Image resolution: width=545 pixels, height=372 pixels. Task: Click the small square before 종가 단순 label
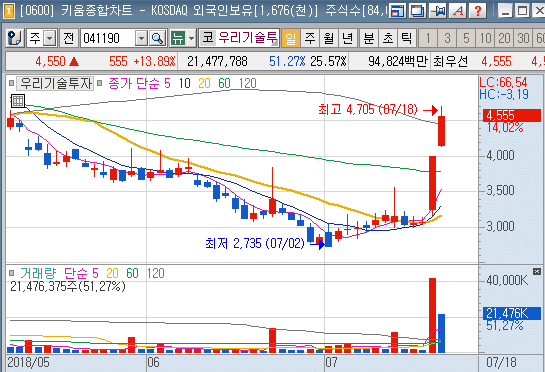point(100,83)
